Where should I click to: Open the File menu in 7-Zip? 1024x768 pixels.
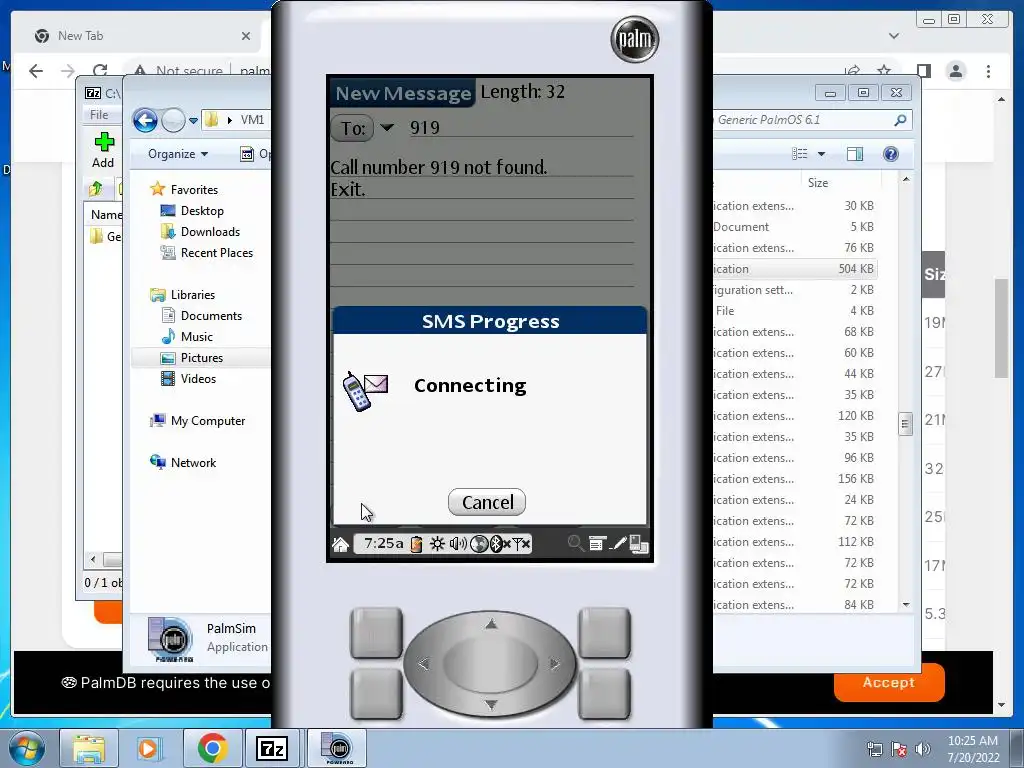coord(99,114)
